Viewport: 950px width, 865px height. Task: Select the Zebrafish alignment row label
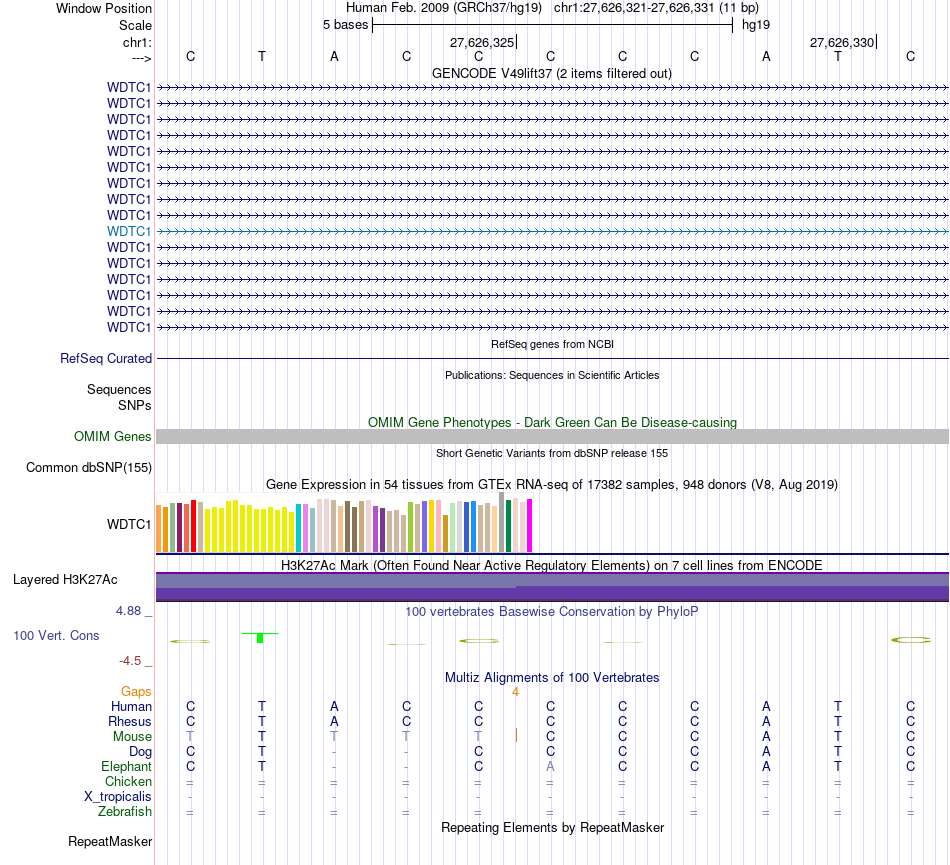click(x=125, y=812)
